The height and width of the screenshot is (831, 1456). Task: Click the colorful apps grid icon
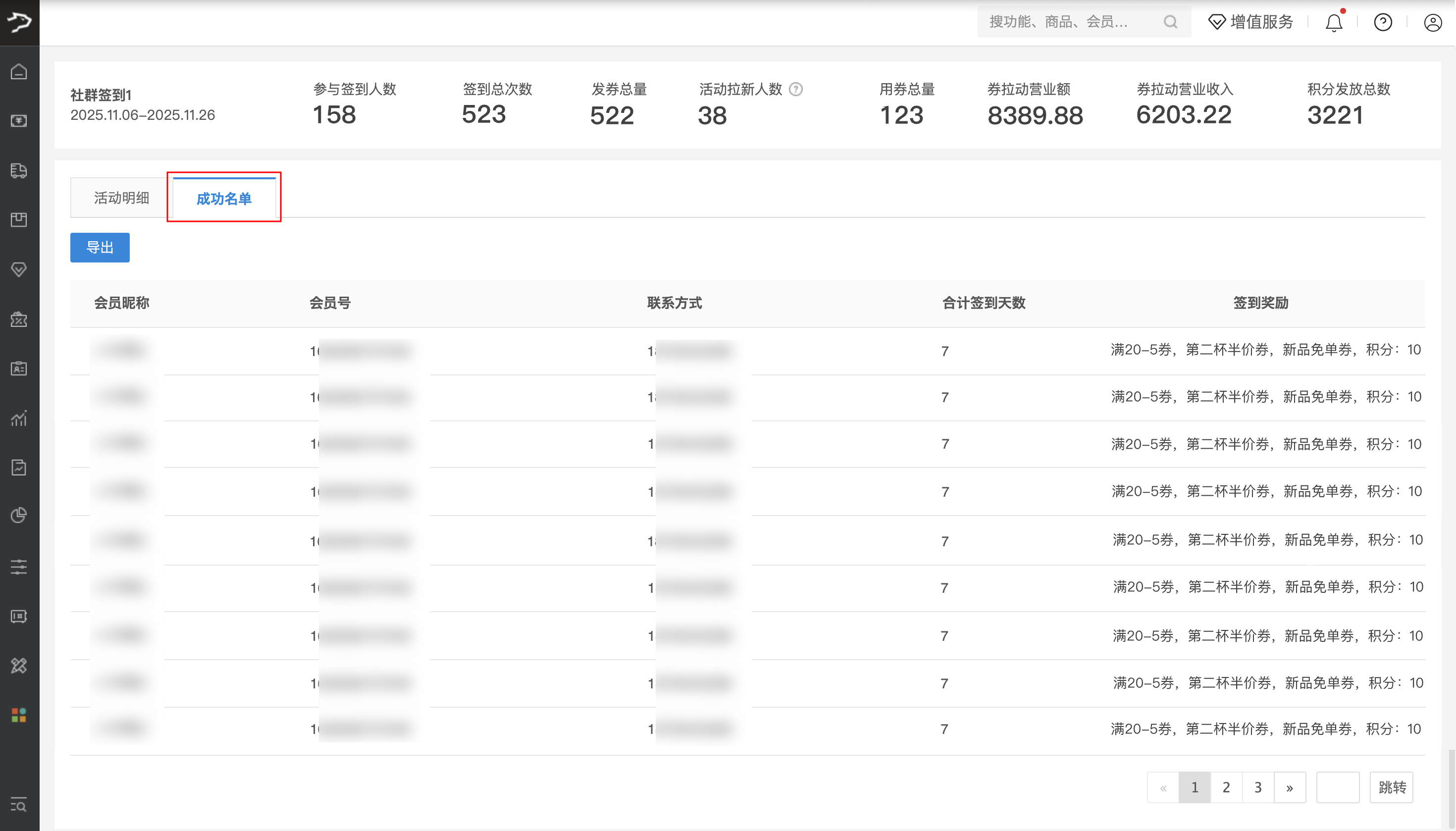coord(19,715)
